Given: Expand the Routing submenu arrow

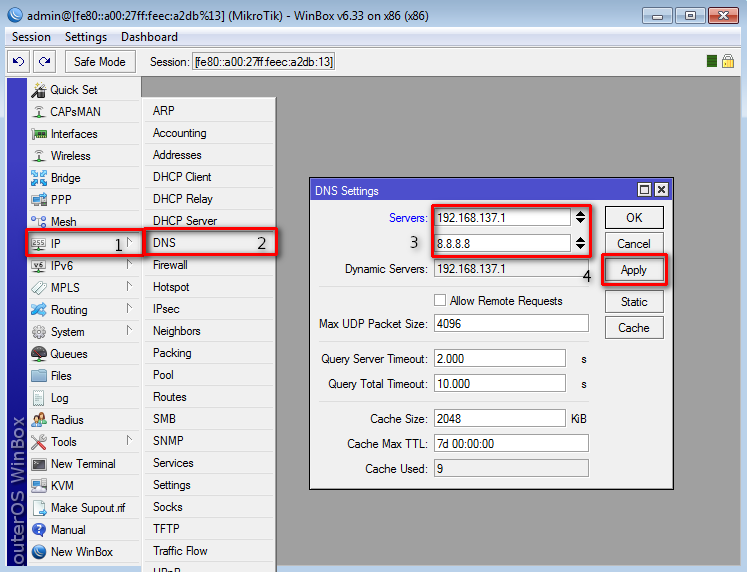Looking at the screenshot, I should 129,309.
